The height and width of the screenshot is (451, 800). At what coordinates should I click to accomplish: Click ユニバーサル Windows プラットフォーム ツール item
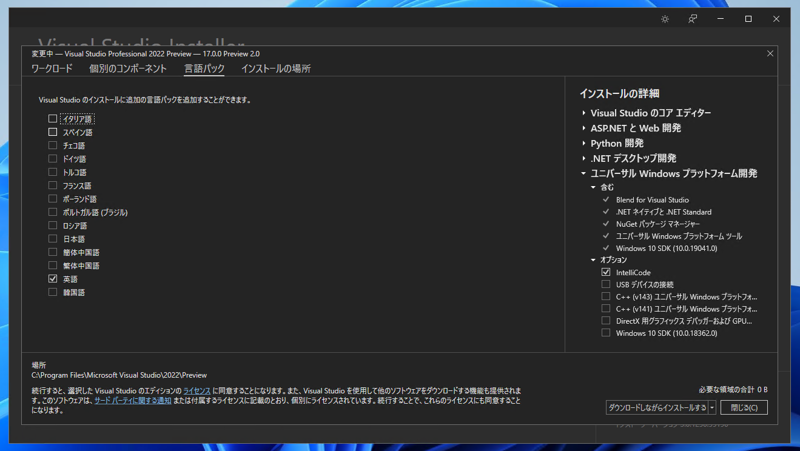[x=679, y=236]
